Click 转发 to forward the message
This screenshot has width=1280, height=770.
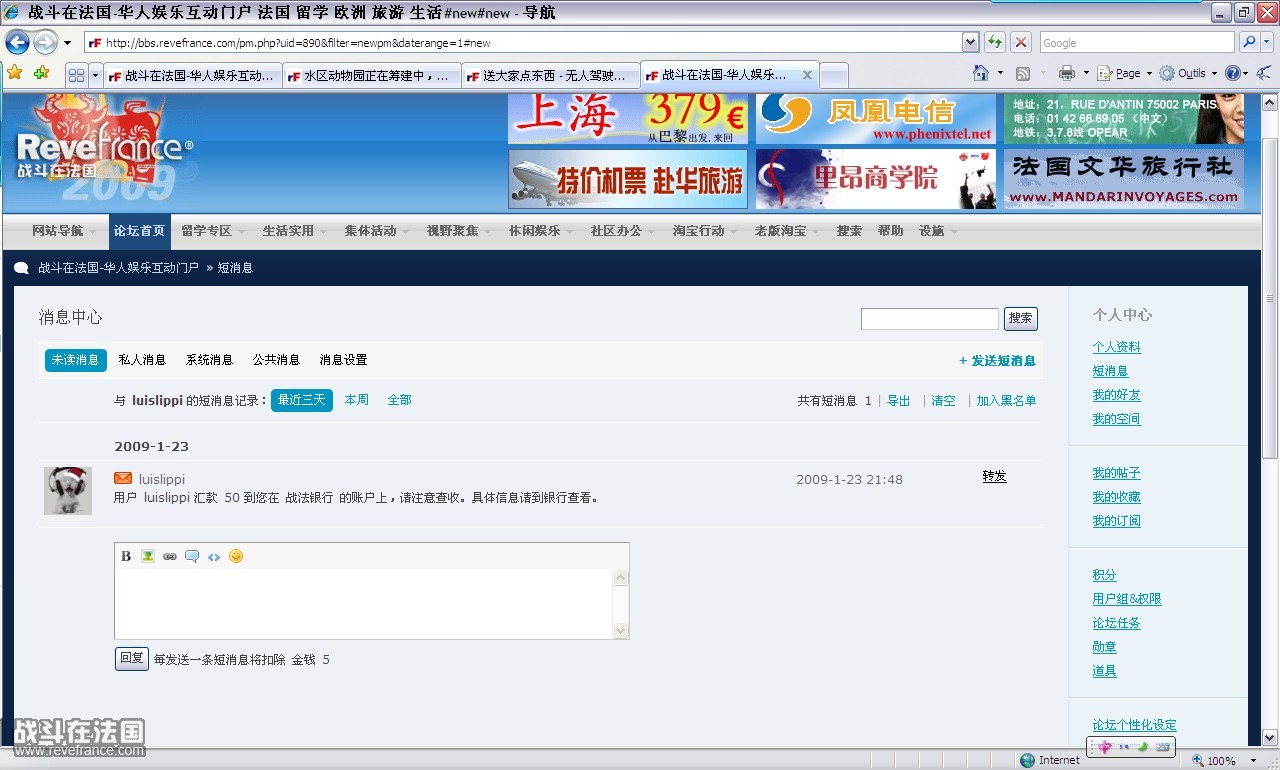[994, 477]
